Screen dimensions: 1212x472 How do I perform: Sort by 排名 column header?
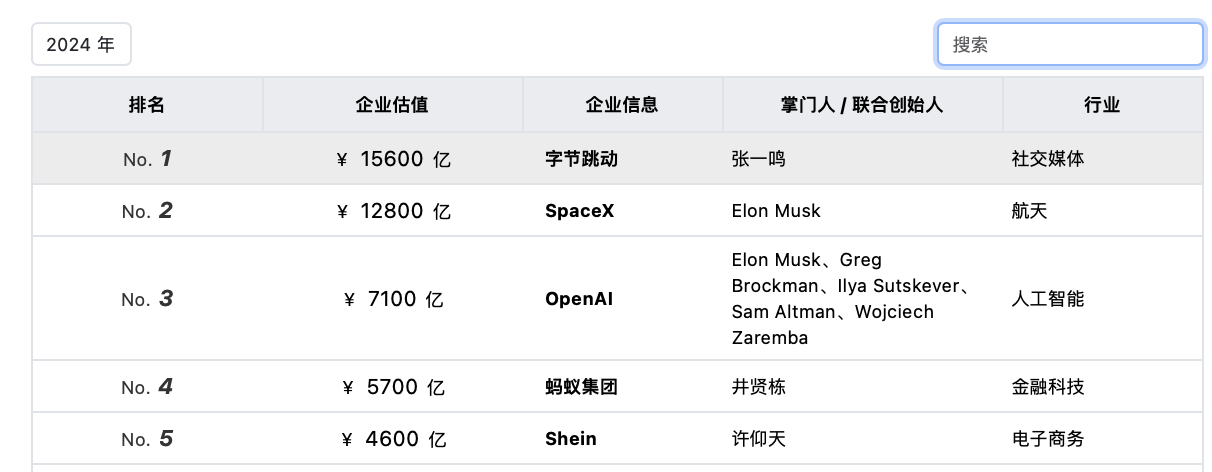147,105
